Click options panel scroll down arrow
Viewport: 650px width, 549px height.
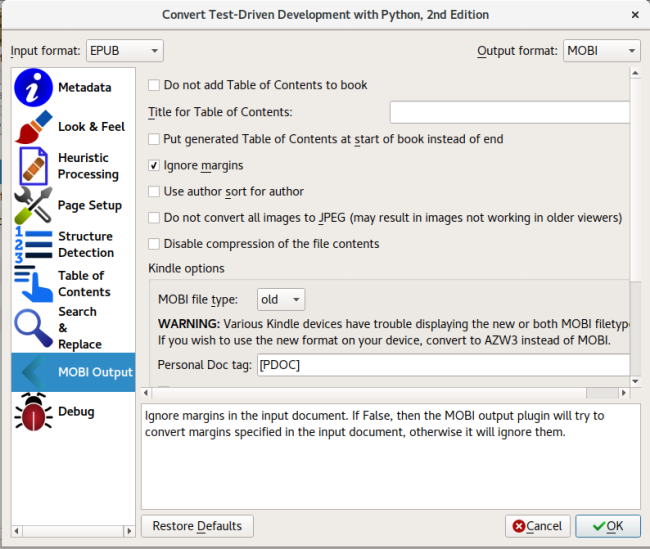635,381
